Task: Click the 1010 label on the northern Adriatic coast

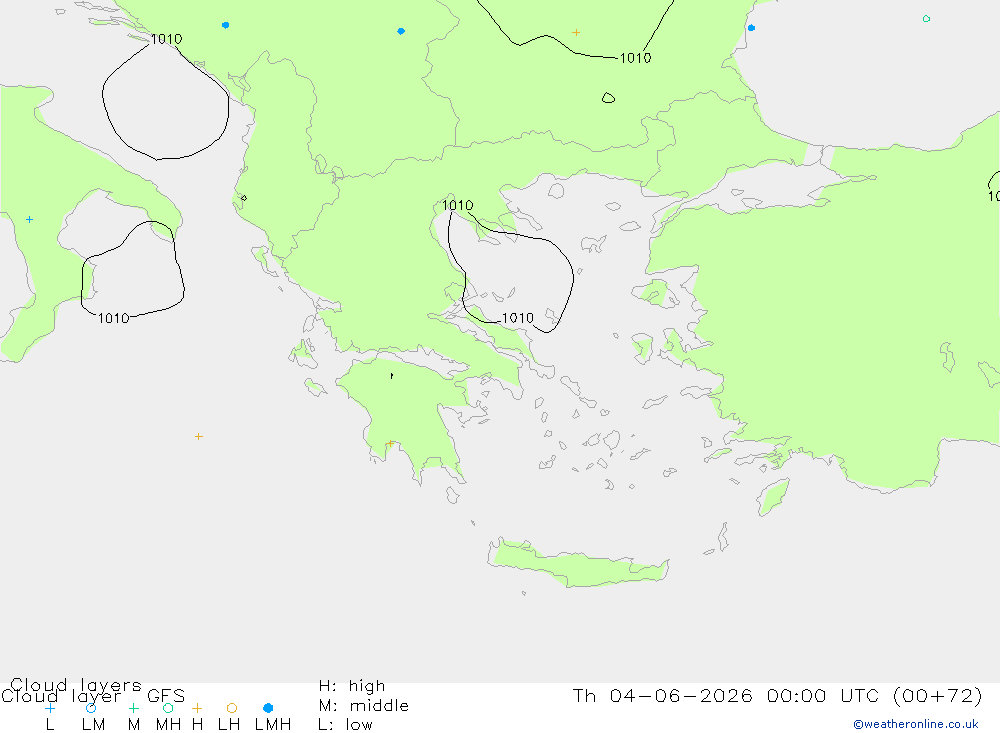Action: point(166,39)
